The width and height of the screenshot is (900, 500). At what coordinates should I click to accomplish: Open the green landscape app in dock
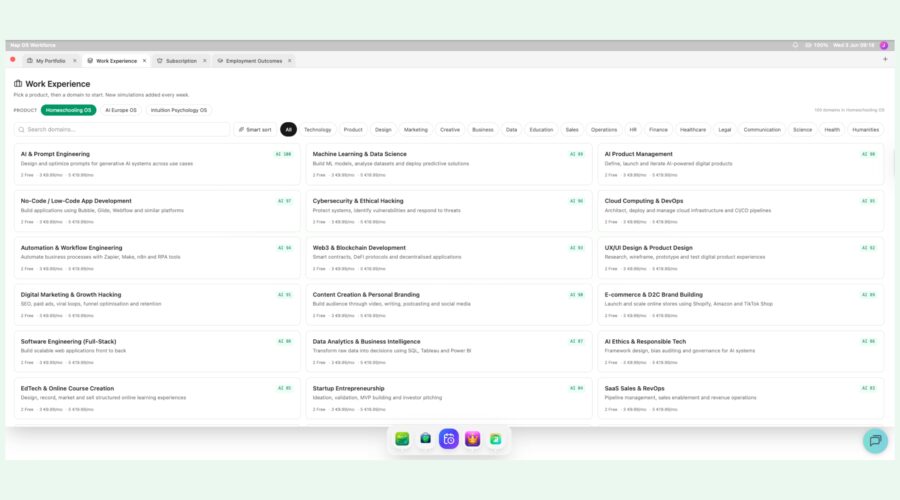pos(402,439)
